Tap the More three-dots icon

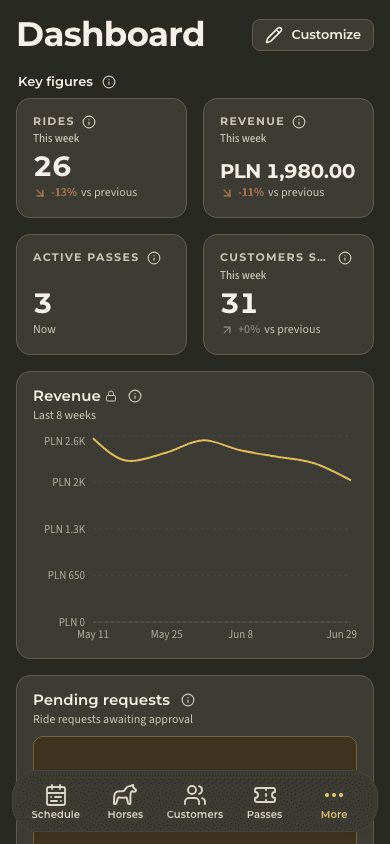(x=334, y=795)
